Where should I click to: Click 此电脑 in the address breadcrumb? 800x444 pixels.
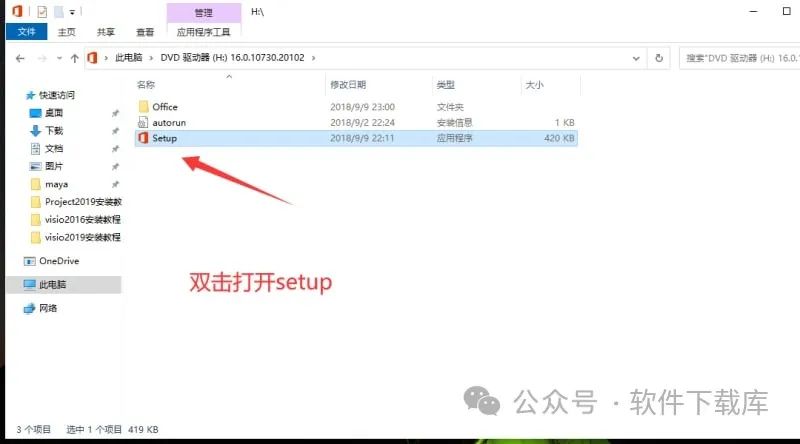129,58
